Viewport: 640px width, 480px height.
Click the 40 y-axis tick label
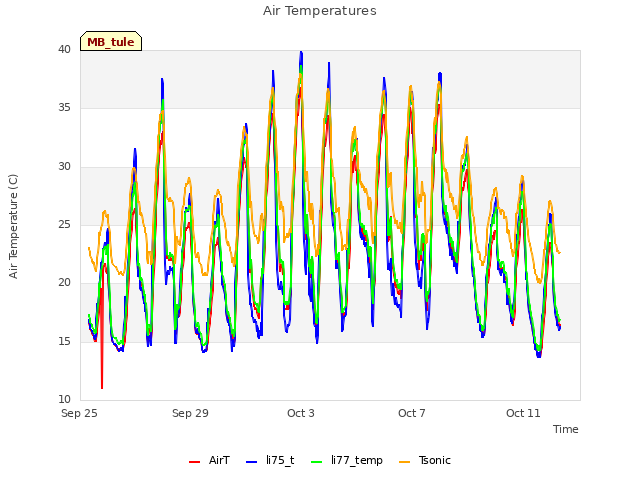(x=64, y=49)
